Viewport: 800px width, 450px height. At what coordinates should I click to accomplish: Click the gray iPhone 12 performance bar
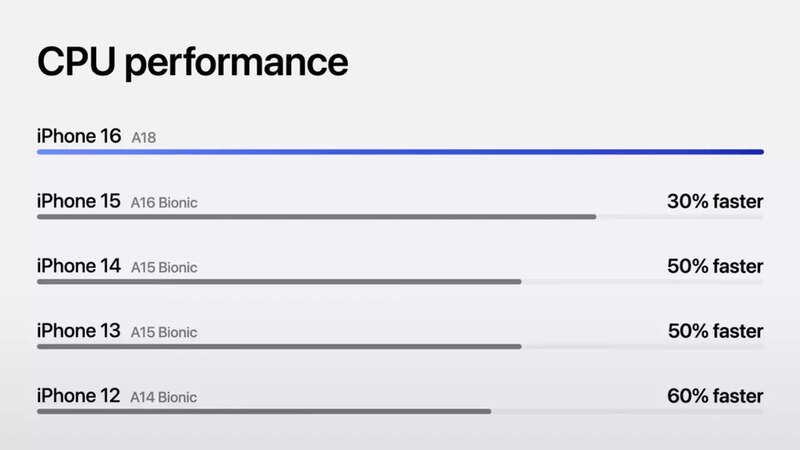pos(264,411)
